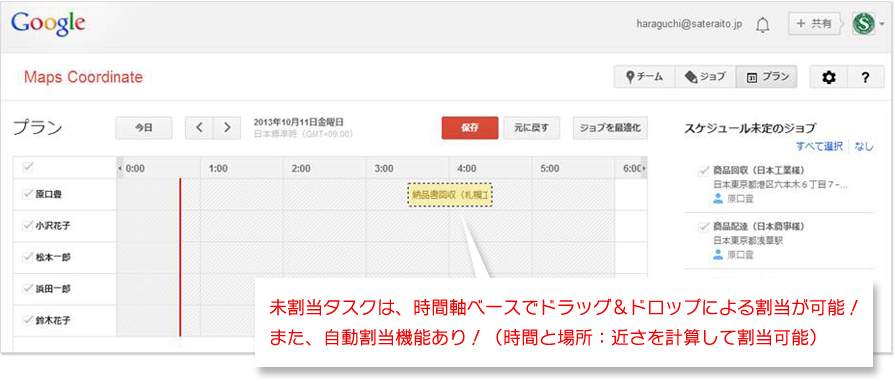Viewport: 894px width, 381px height.
Task: Toggle checkbox for 浜田一郎
Action: pos(27,289)
